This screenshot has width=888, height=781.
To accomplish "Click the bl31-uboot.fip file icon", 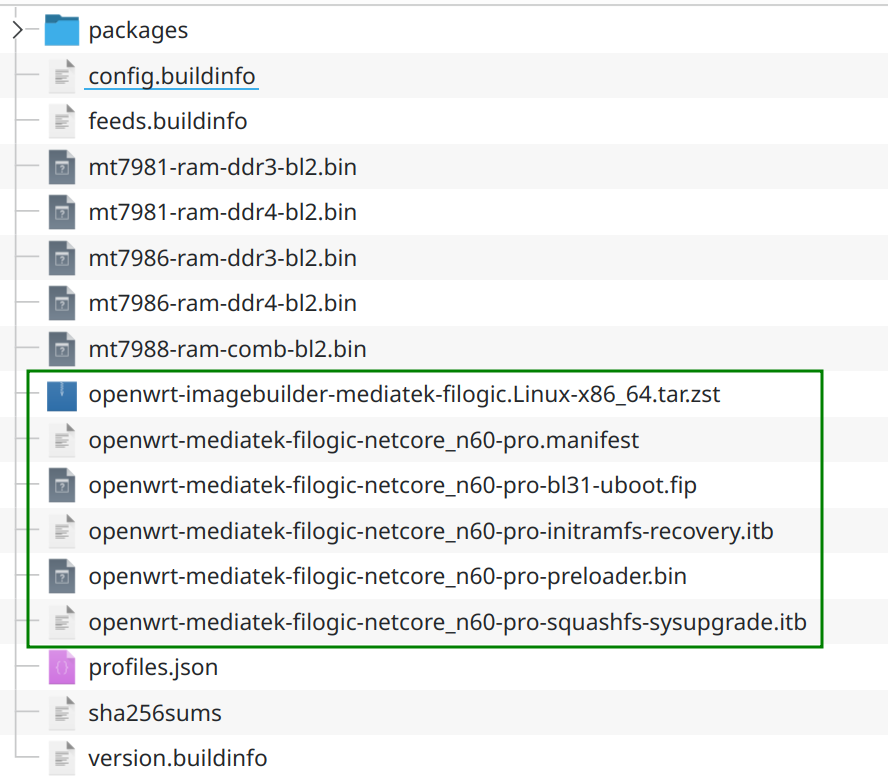I will [x=62, y=486].
